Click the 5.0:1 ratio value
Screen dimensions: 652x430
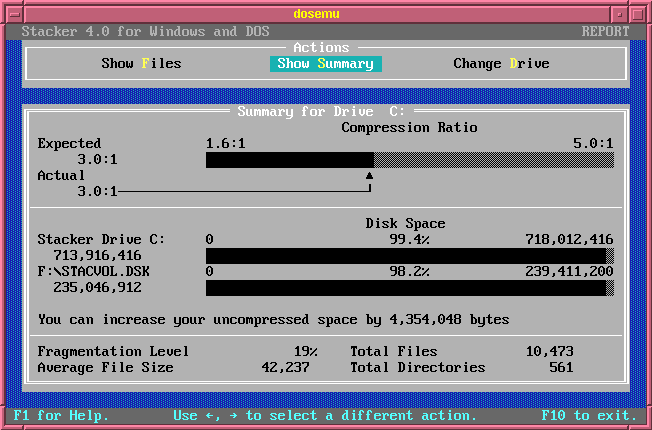coord(593,143)
